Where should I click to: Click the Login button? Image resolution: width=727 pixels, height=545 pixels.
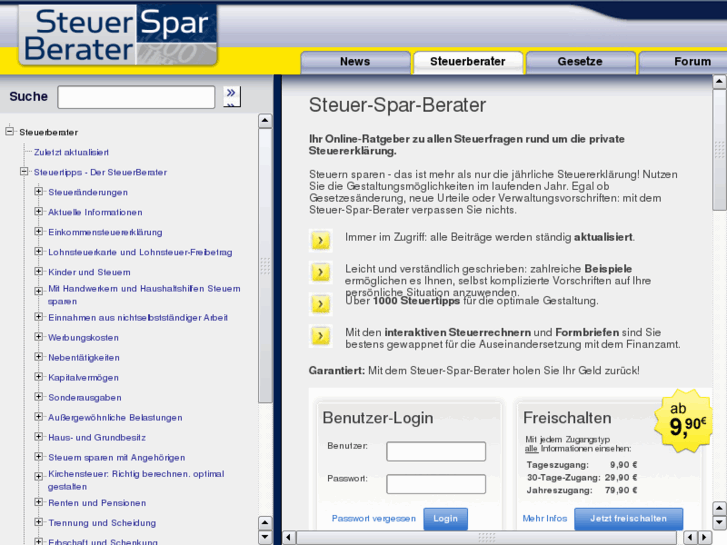click(446, 519)
